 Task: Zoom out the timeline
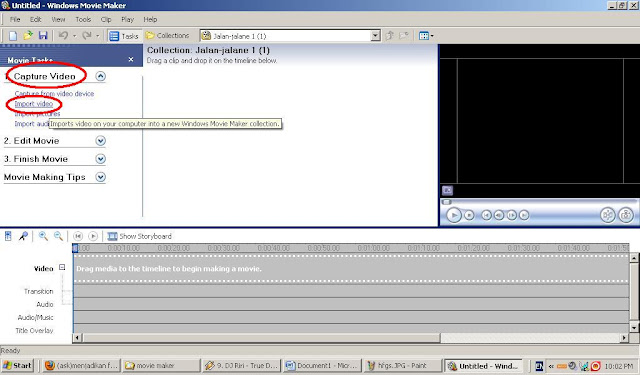(58, 236)
